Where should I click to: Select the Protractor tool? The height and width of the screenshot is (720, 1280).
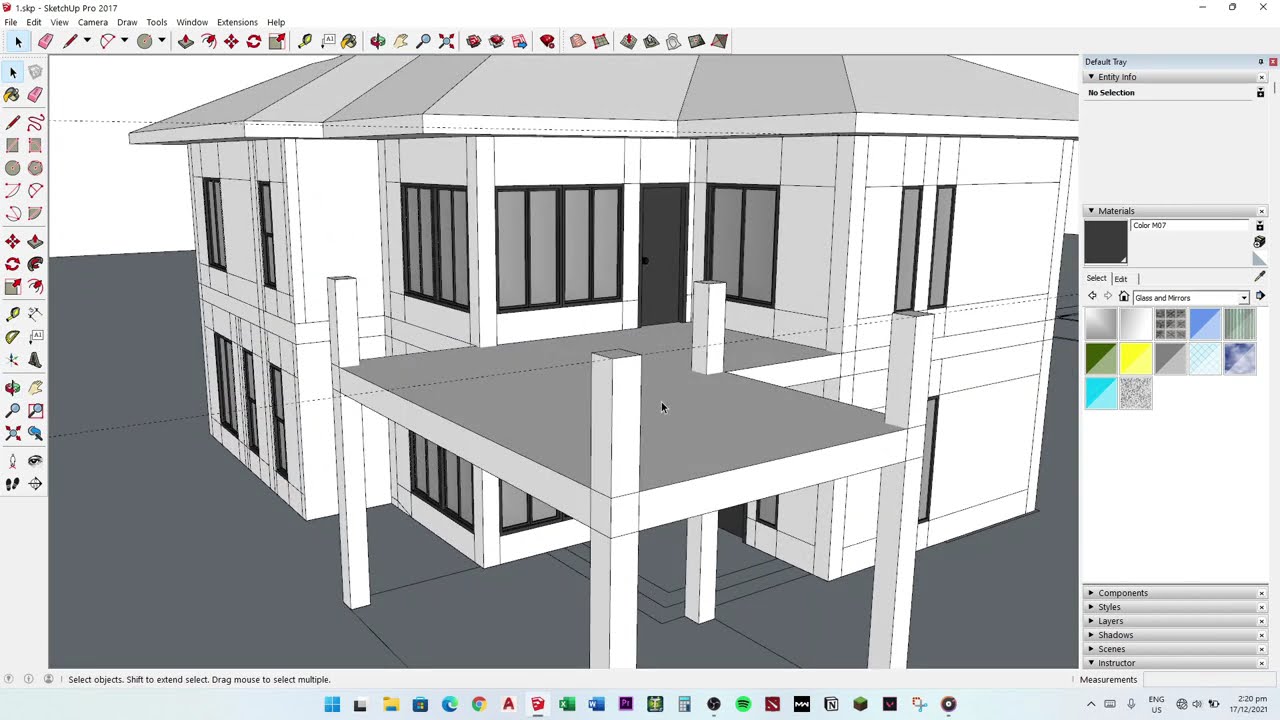point(12,336)
